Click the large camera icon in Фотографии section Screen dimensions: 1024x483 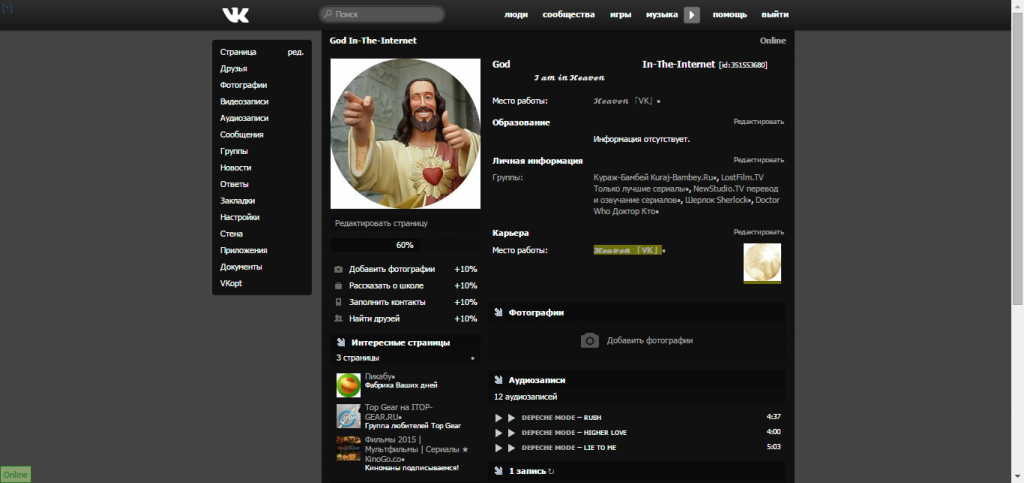coord(590,341)
